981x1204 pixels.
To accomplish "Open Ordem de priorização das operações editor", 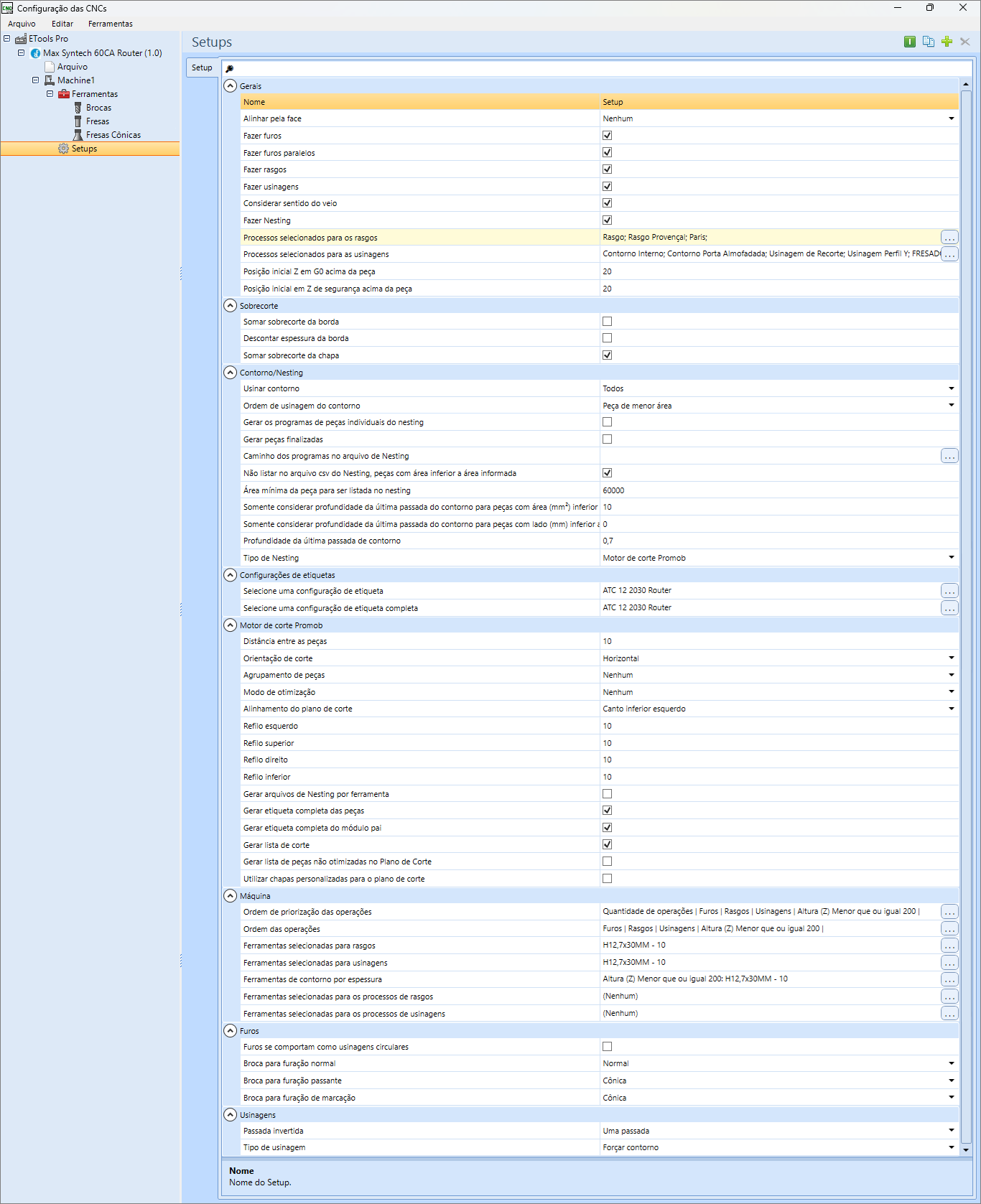I will coord(949,912).
